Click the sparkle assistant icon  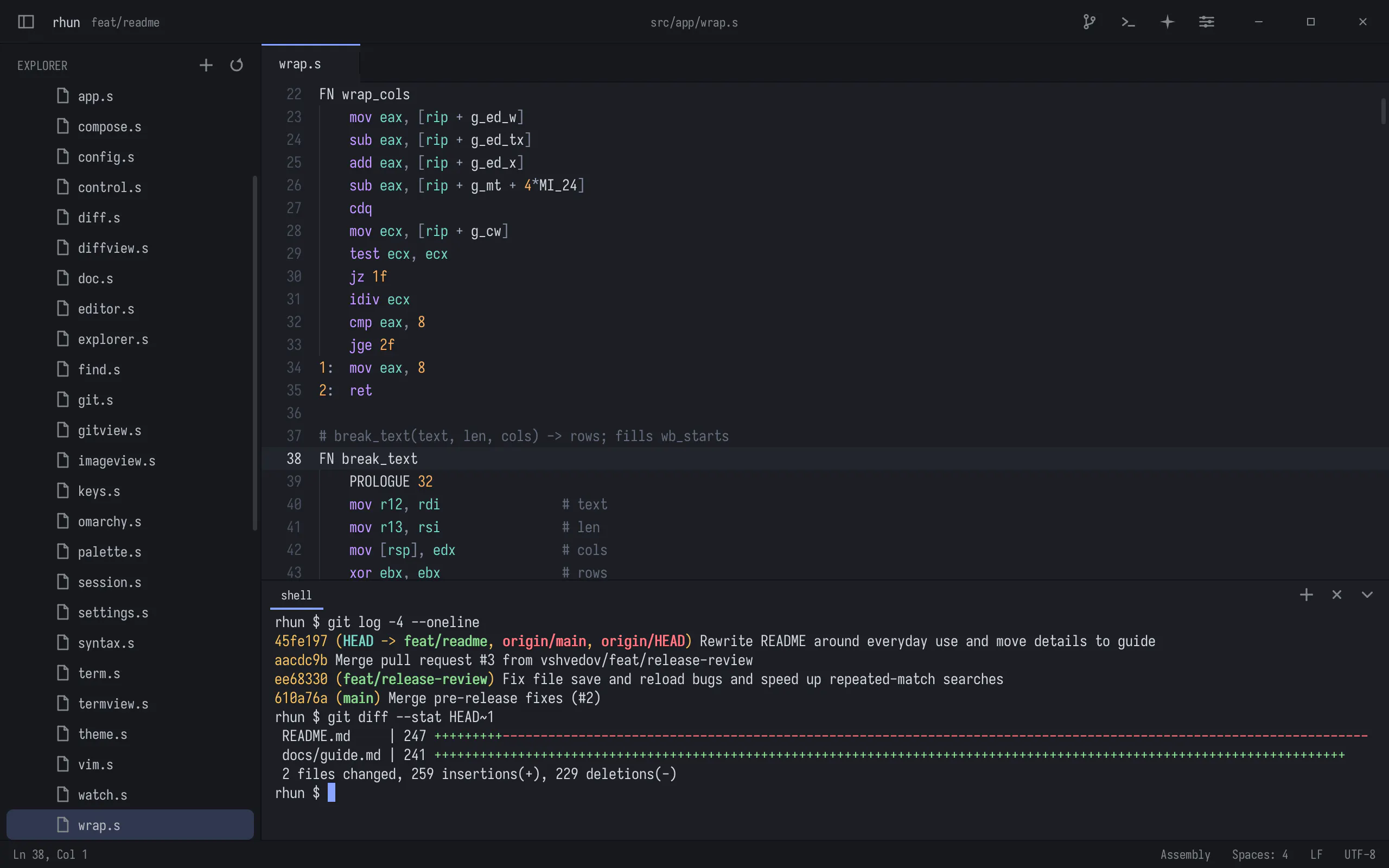1167,22
